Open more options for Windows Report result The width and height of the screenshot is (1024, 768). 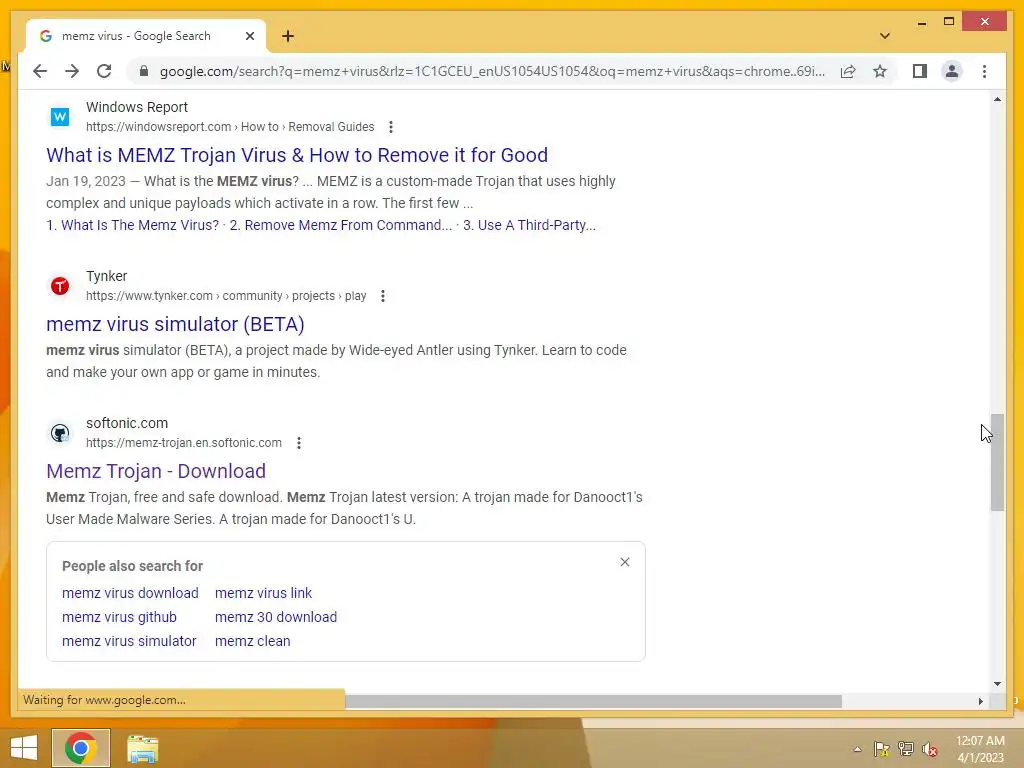[391, 127]
